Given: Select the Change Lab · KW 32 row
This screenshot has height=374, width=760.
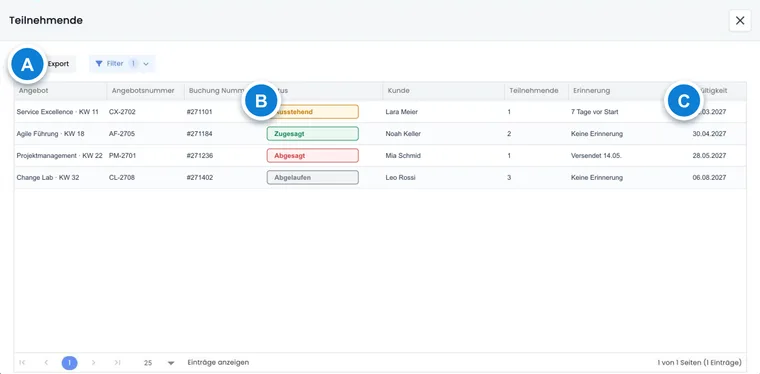Looking at the screenshot, I should tap(380, 177).
